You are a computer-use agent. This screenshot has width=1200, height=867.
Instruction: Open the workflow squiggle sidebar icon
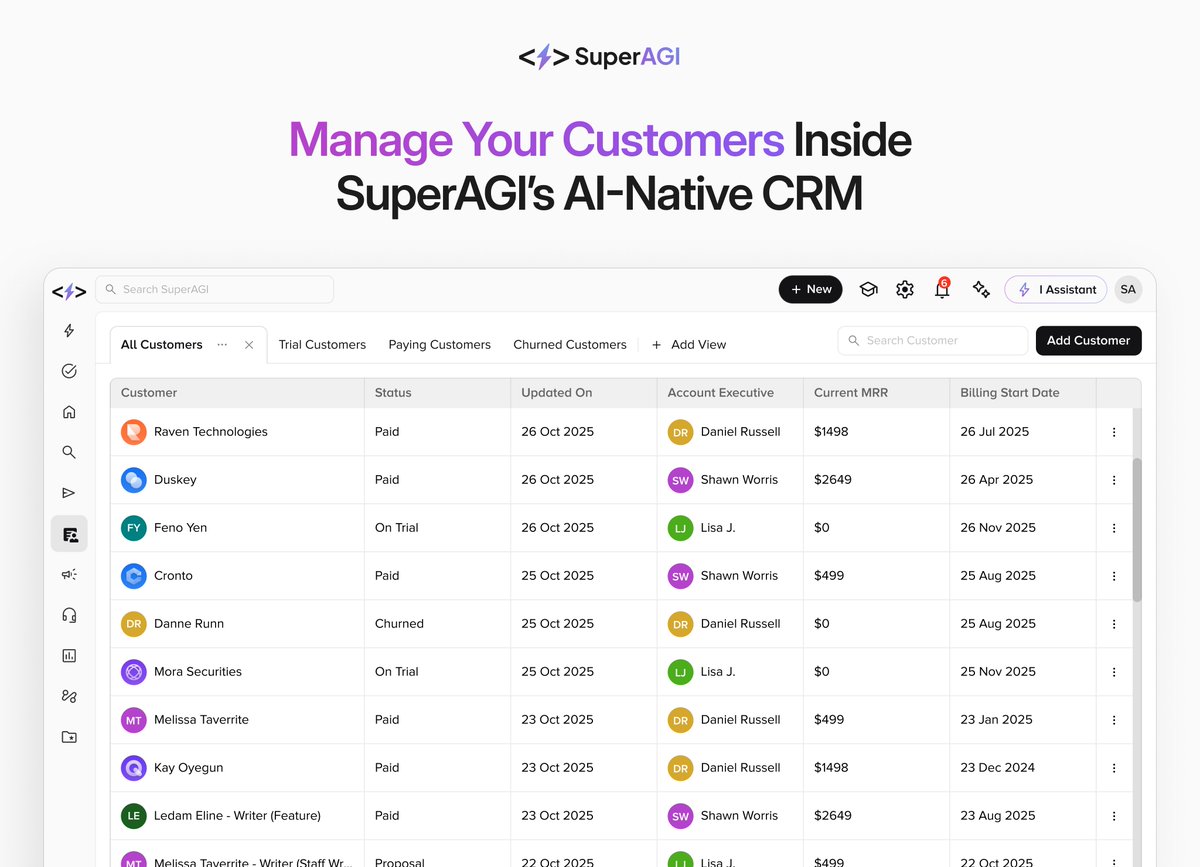pyautogui.click(x=69, y=696)
